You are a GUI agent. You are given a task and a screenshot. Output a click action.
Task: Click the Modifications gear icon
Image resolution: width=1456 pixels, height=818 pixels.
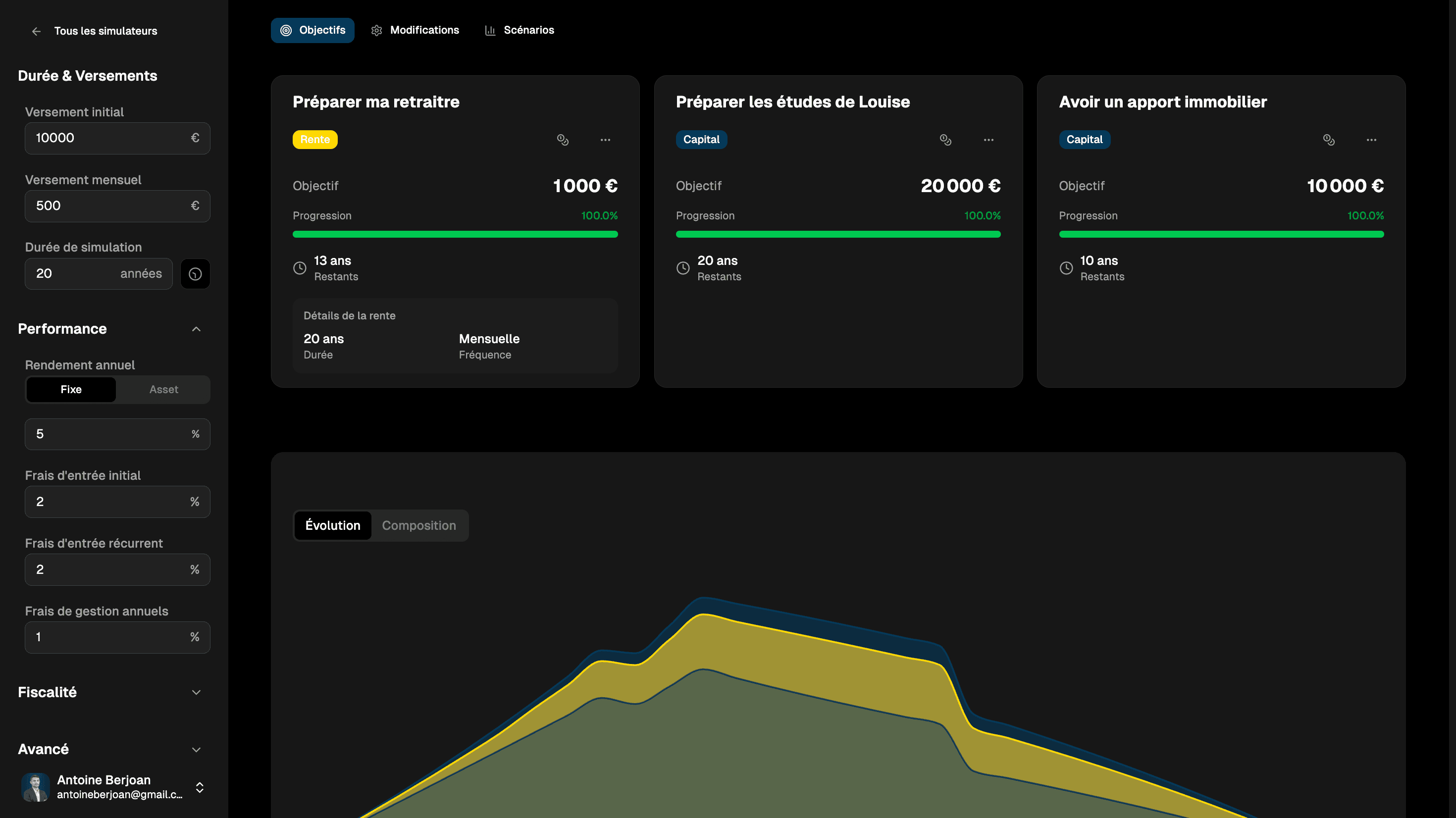pyautogui.click(x=377, y=30)
